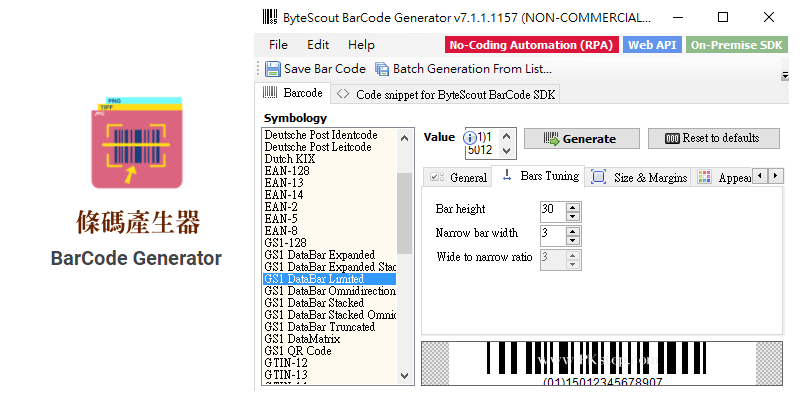Select GS1 DataBar Omnidirectional symbology
This screenshot has width=800, height=400.
(330, 291)
